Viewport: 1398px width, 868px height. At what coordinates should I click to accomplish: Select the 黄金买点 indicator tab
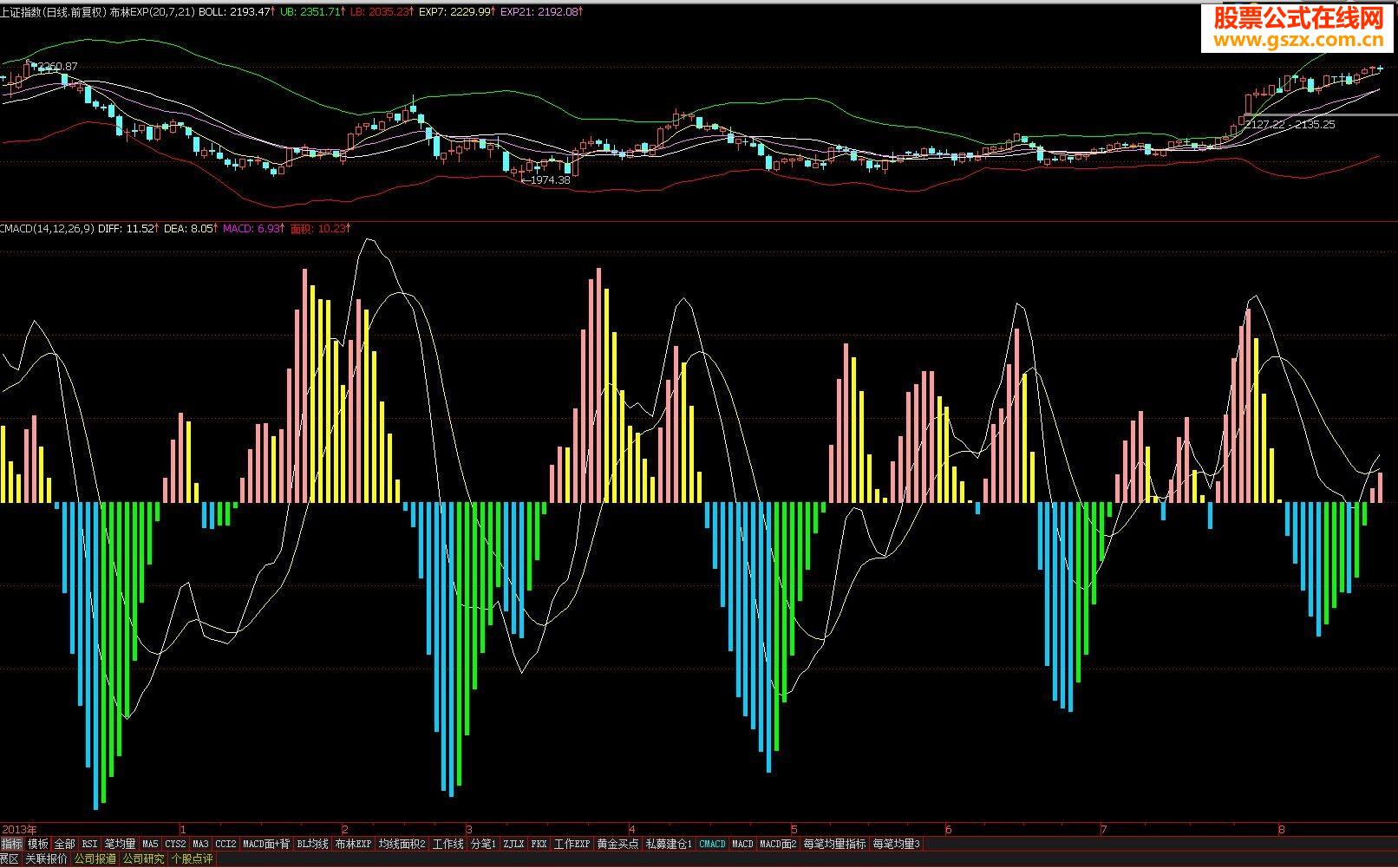pyautogui.click(x=618, y=844)
